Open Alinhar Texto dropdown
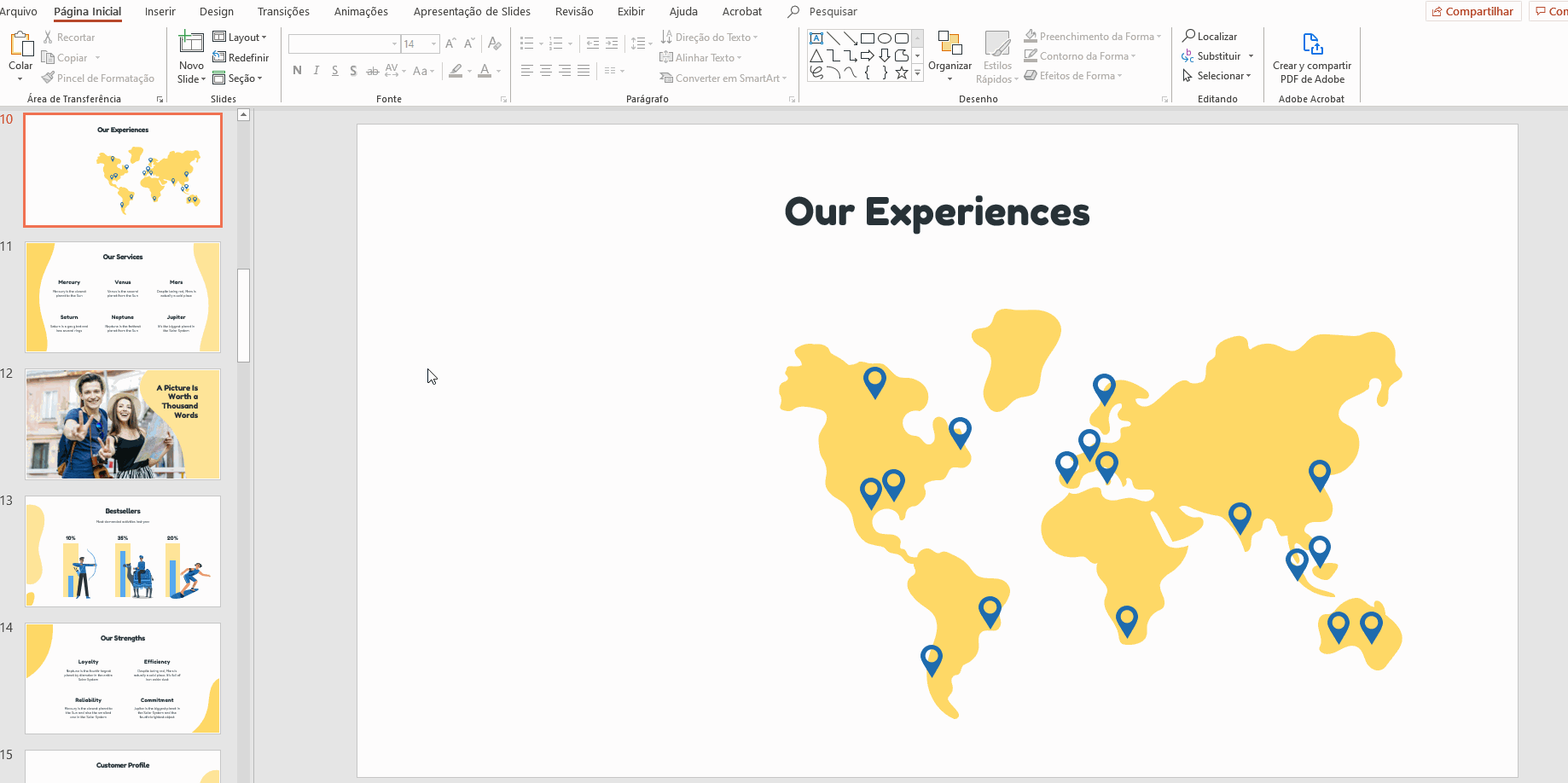 pyautogui.click(x=700, y=58)
